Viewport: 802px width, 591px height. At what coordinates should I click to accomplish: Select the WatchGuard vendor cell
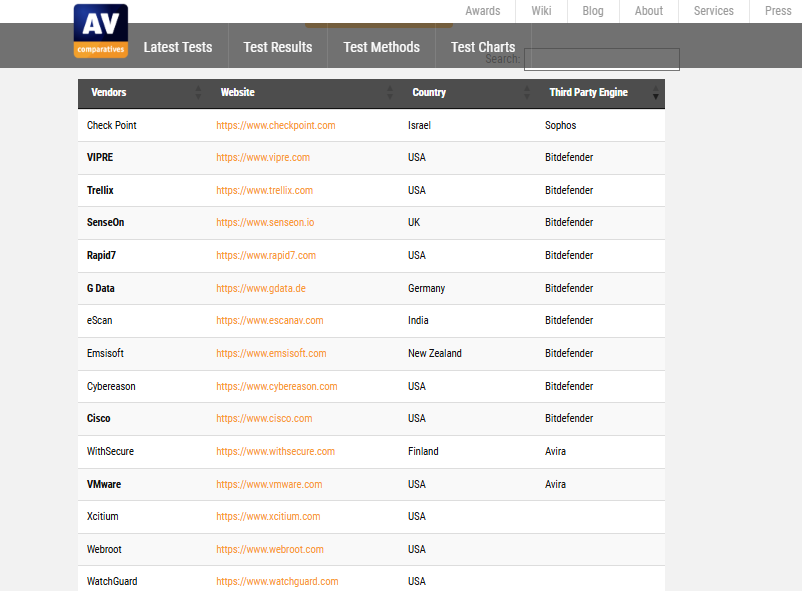coord(112,582)
